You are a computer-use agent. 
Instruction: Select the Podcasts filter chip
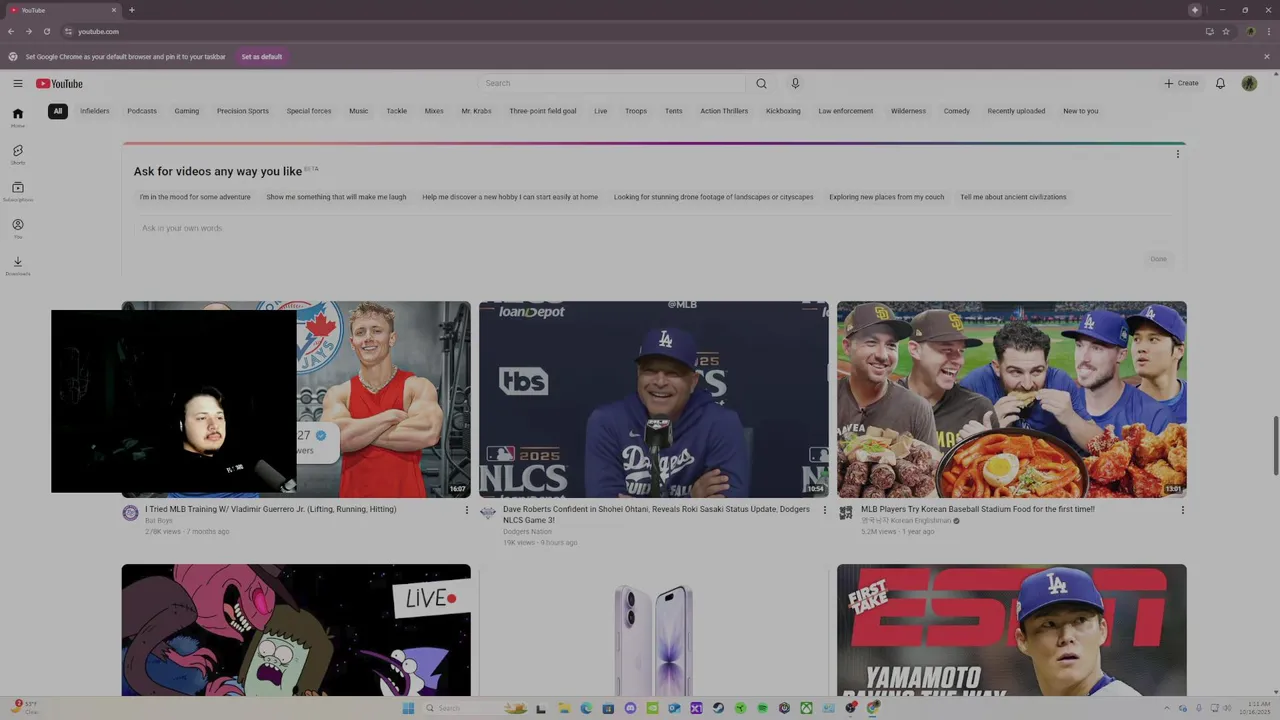coord(142,111)
